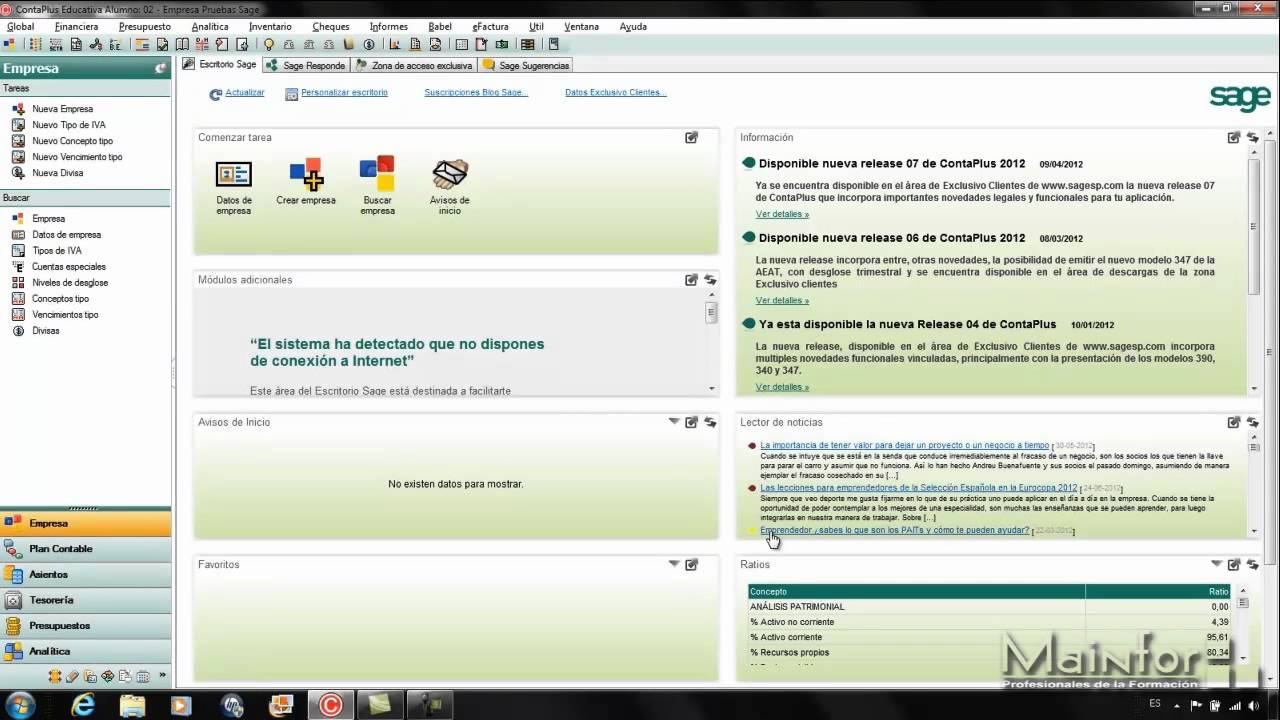1280x720 pixels.
Task: Select Nuevo Tipo de IVA task
Action: 68,125
